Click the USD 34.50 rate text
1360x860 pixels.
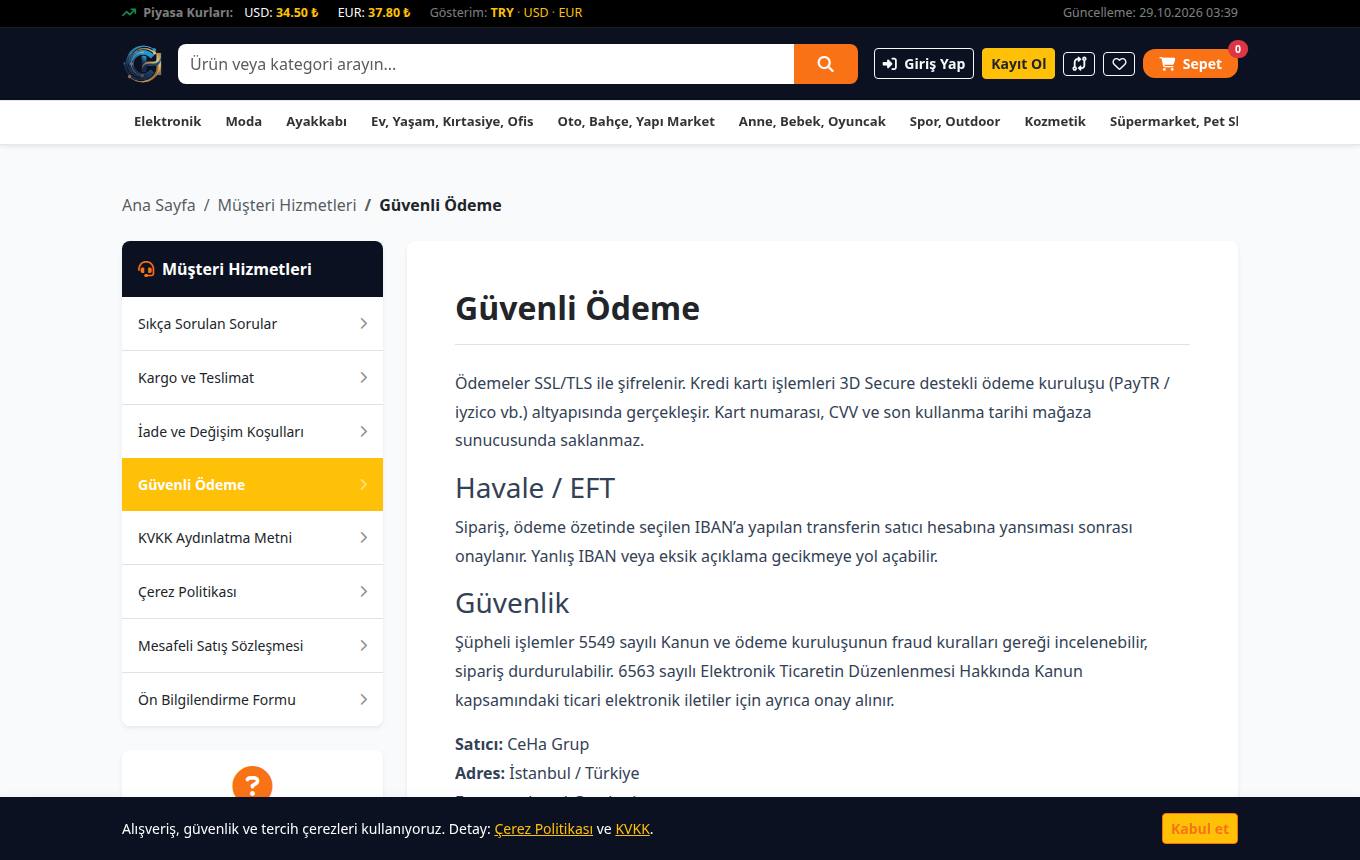coord(281,13)
